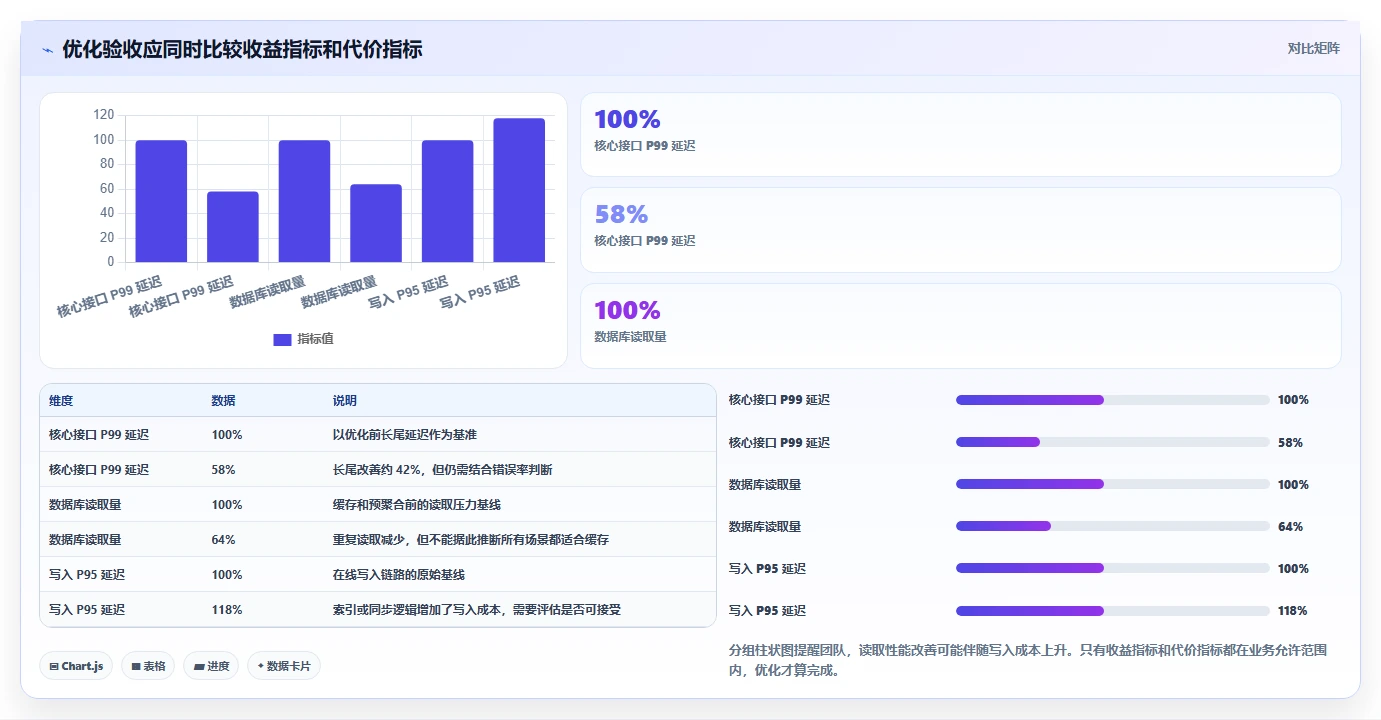1381x720 pixels.
Task: Click the header title 优化验收应同时比较收益指标和代价指标
Action: [x=242, y=49]
